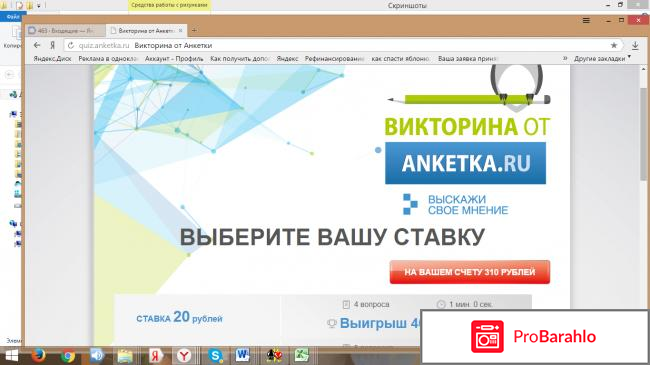Open the 'Яндекс' bookmark
650x365 pixels.
287,59
